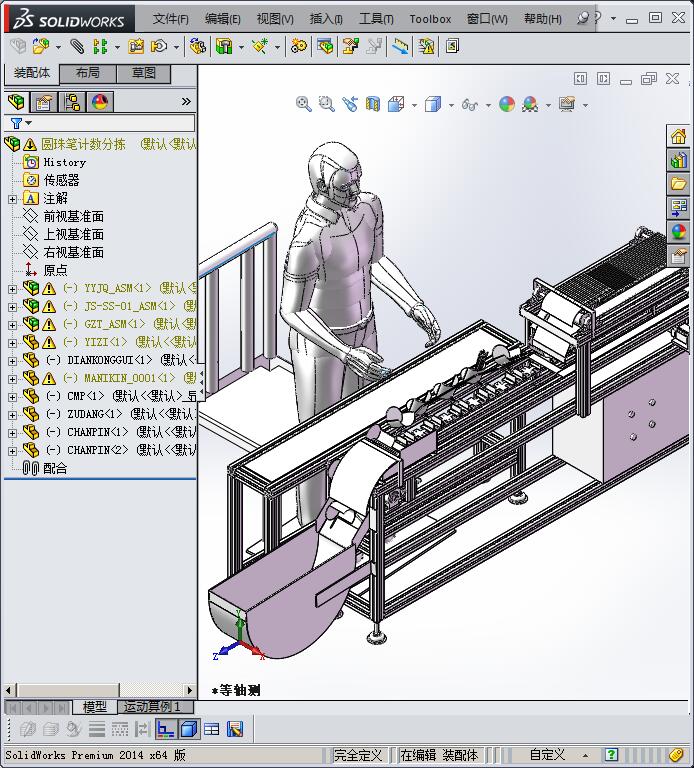The image size is (694, 768).
Task: Click the Assembly Features icon
Action: point(224,47)
